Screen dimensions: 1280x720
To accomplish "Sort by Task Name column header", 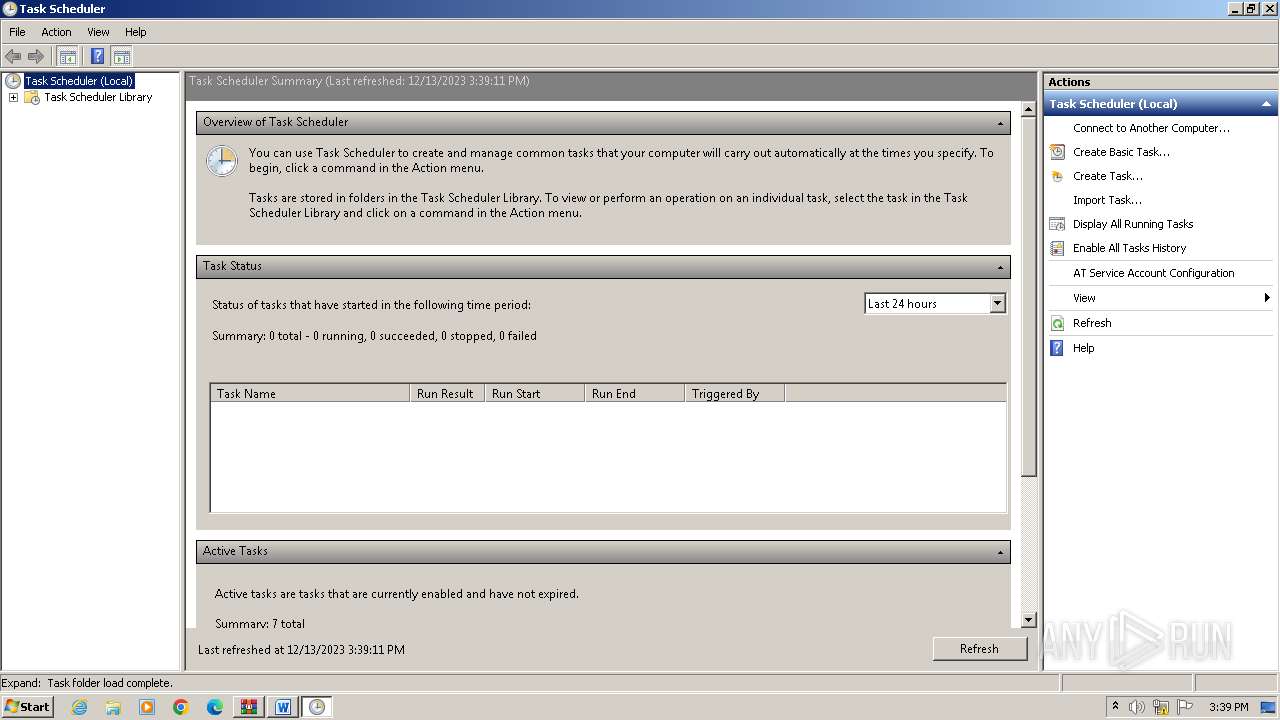I will 310,393.
